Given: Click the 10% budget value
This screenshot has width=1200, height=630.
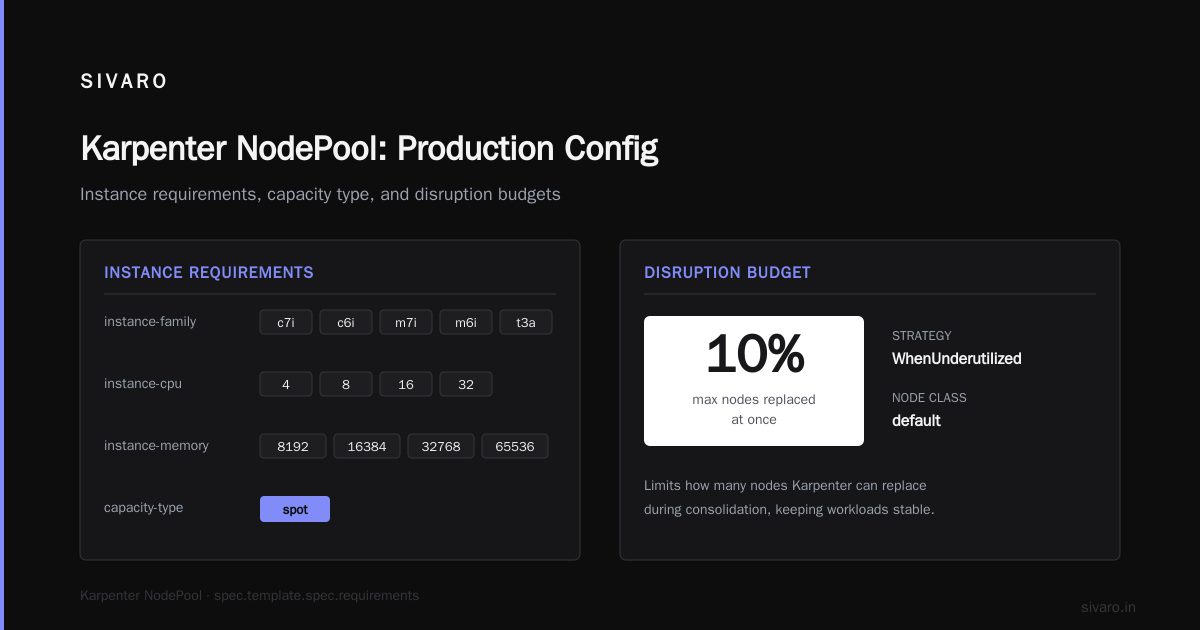Looking at the screenshot, I should click(x=754, y=354).
